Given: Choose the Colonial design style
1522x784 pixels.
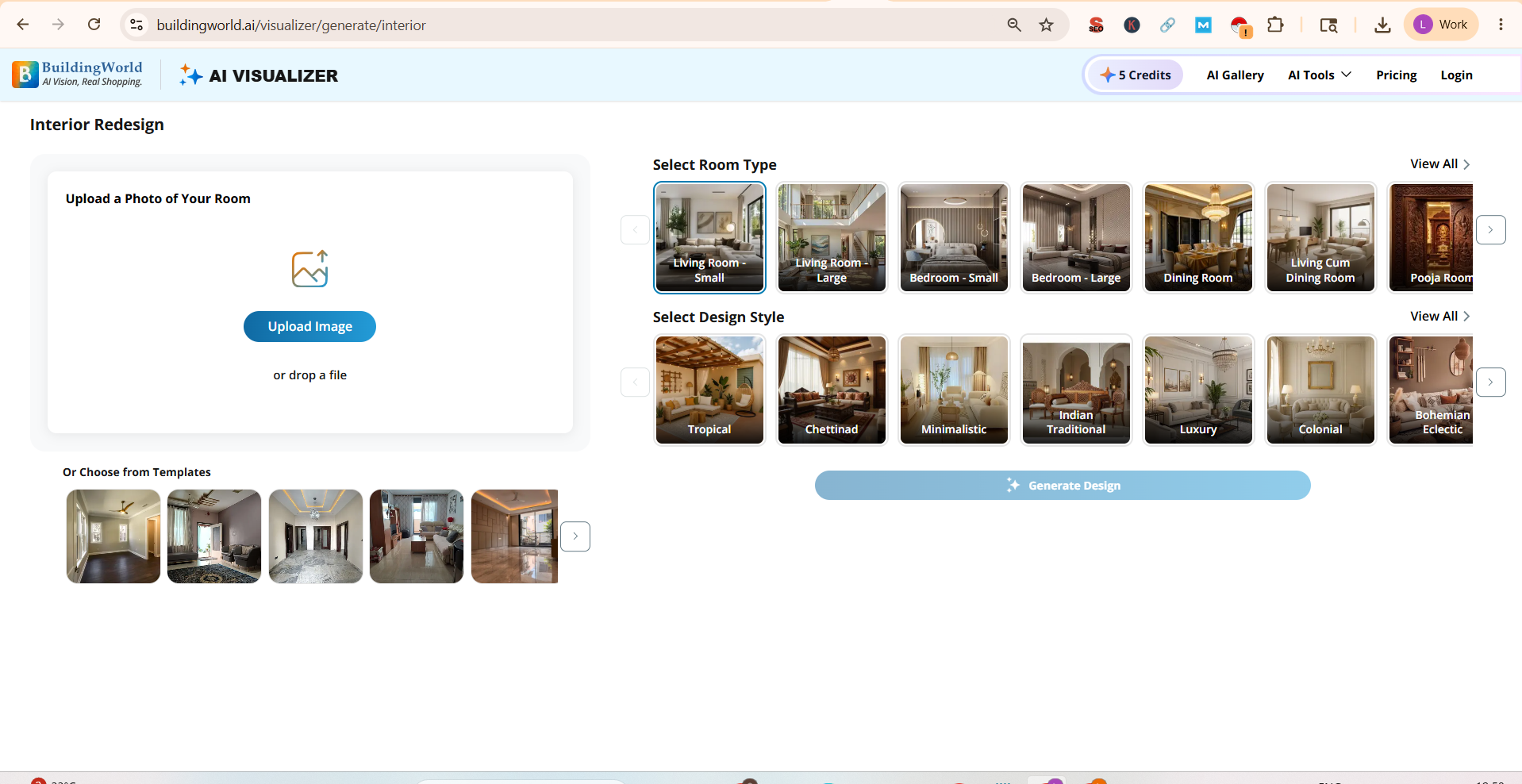Looking at the screenshot, I should pos(1320,390).
